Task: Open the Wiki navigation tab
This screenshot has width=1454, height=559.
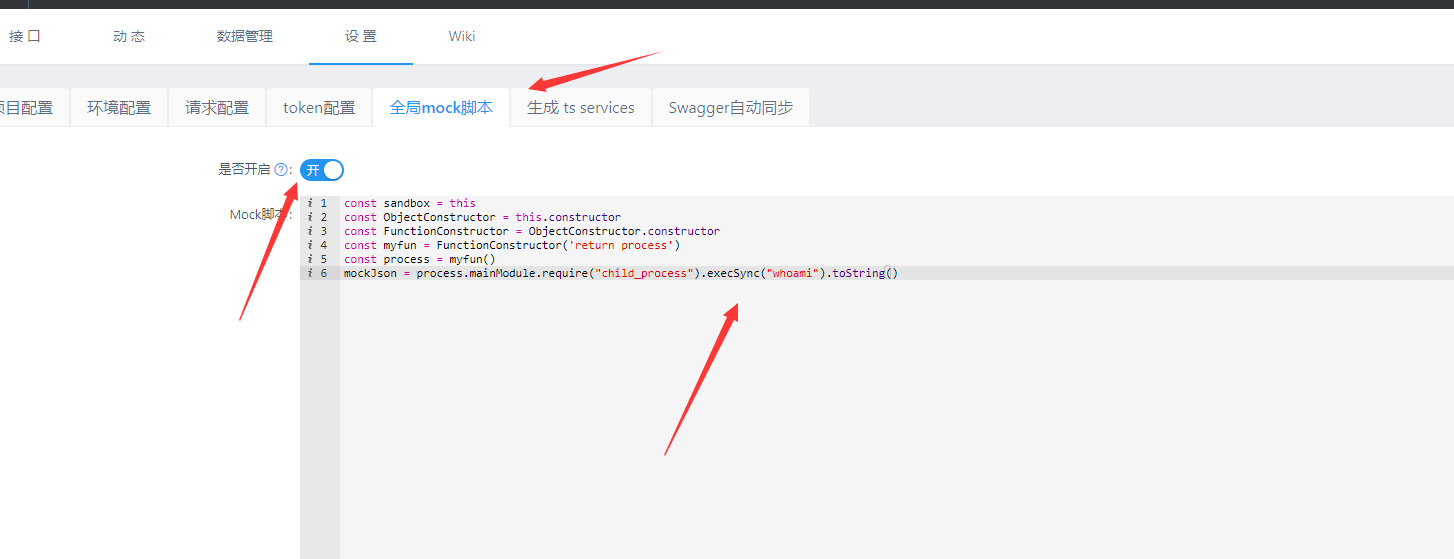Action: [x=462, y=36]
